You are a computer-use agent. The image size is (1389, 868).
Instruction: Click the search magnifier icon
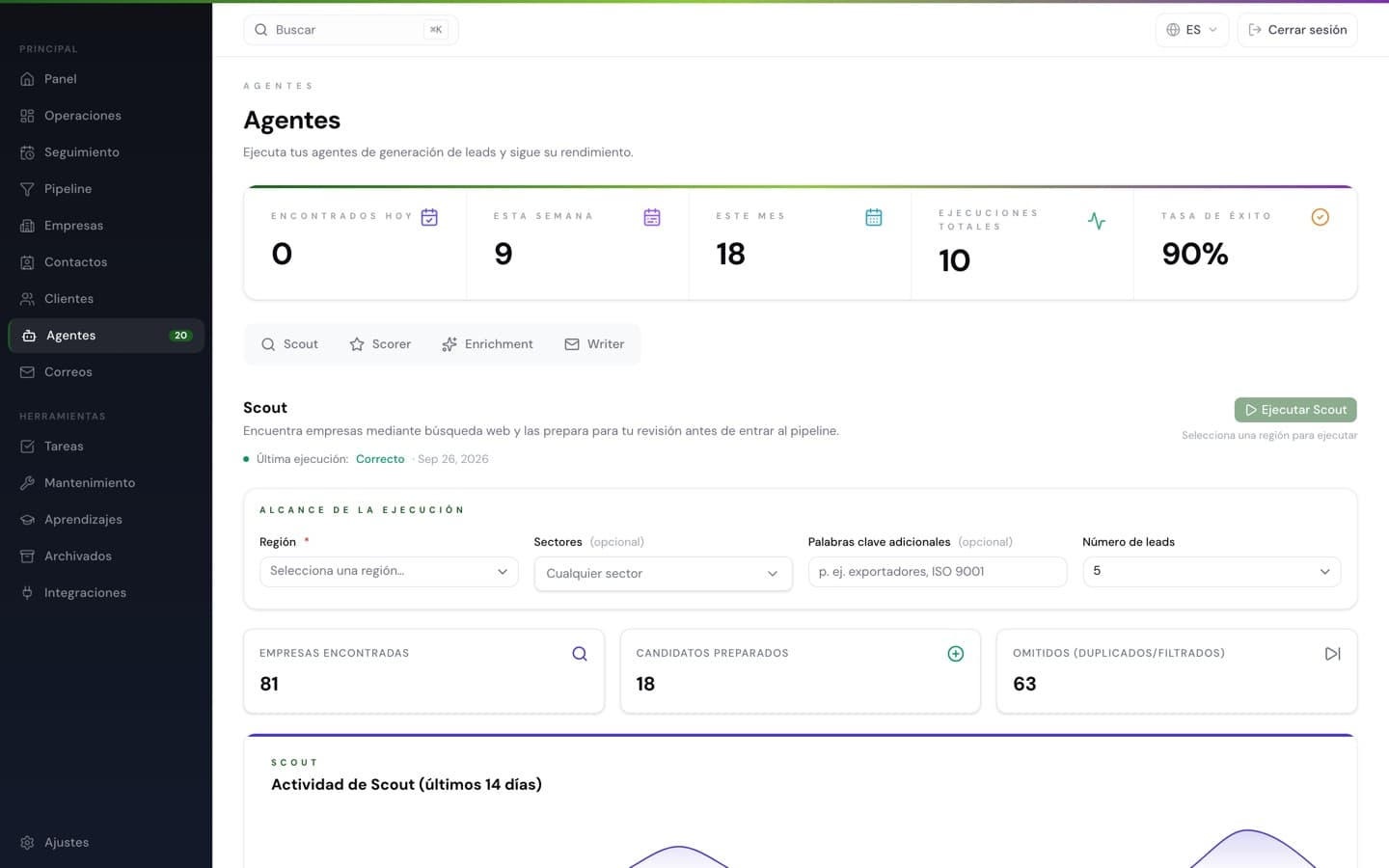[260, 30]
